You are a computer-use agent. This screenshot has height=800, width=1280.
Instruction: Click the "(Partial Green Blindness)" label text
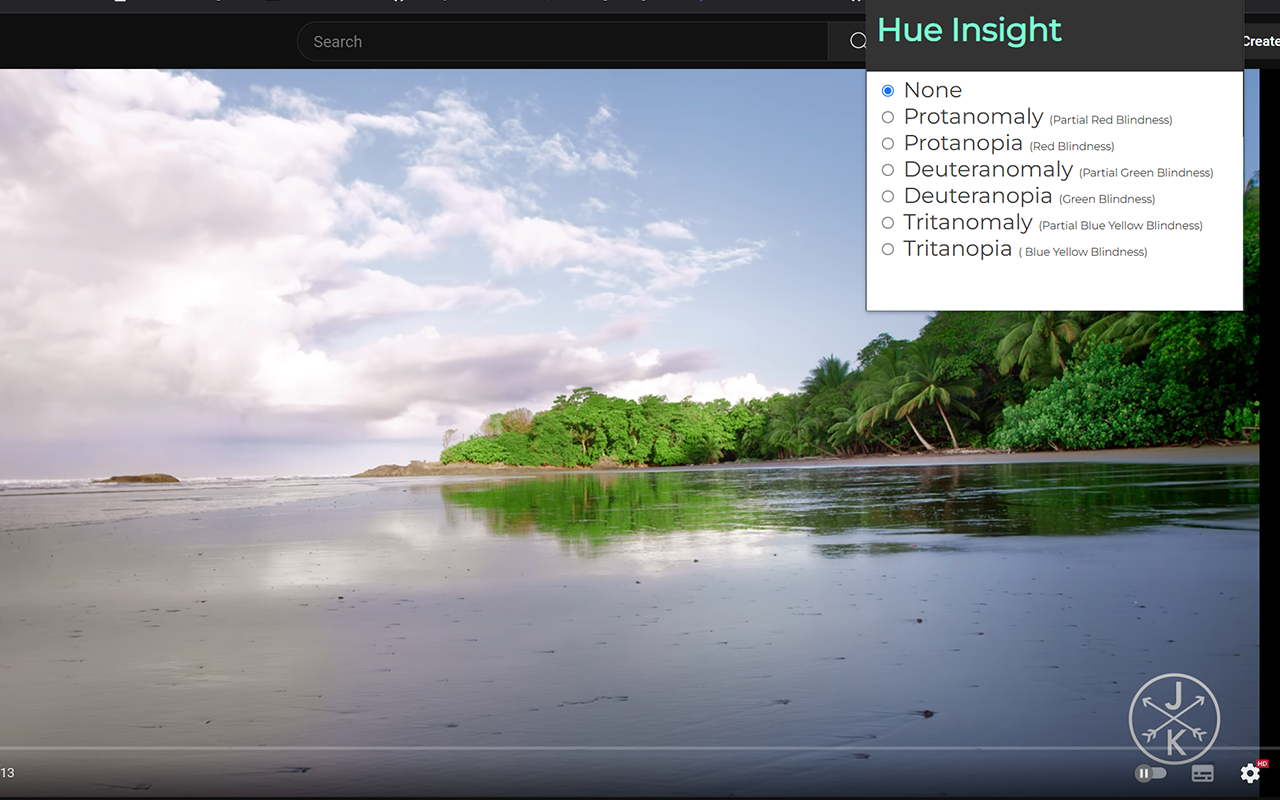click(1146, 173)
